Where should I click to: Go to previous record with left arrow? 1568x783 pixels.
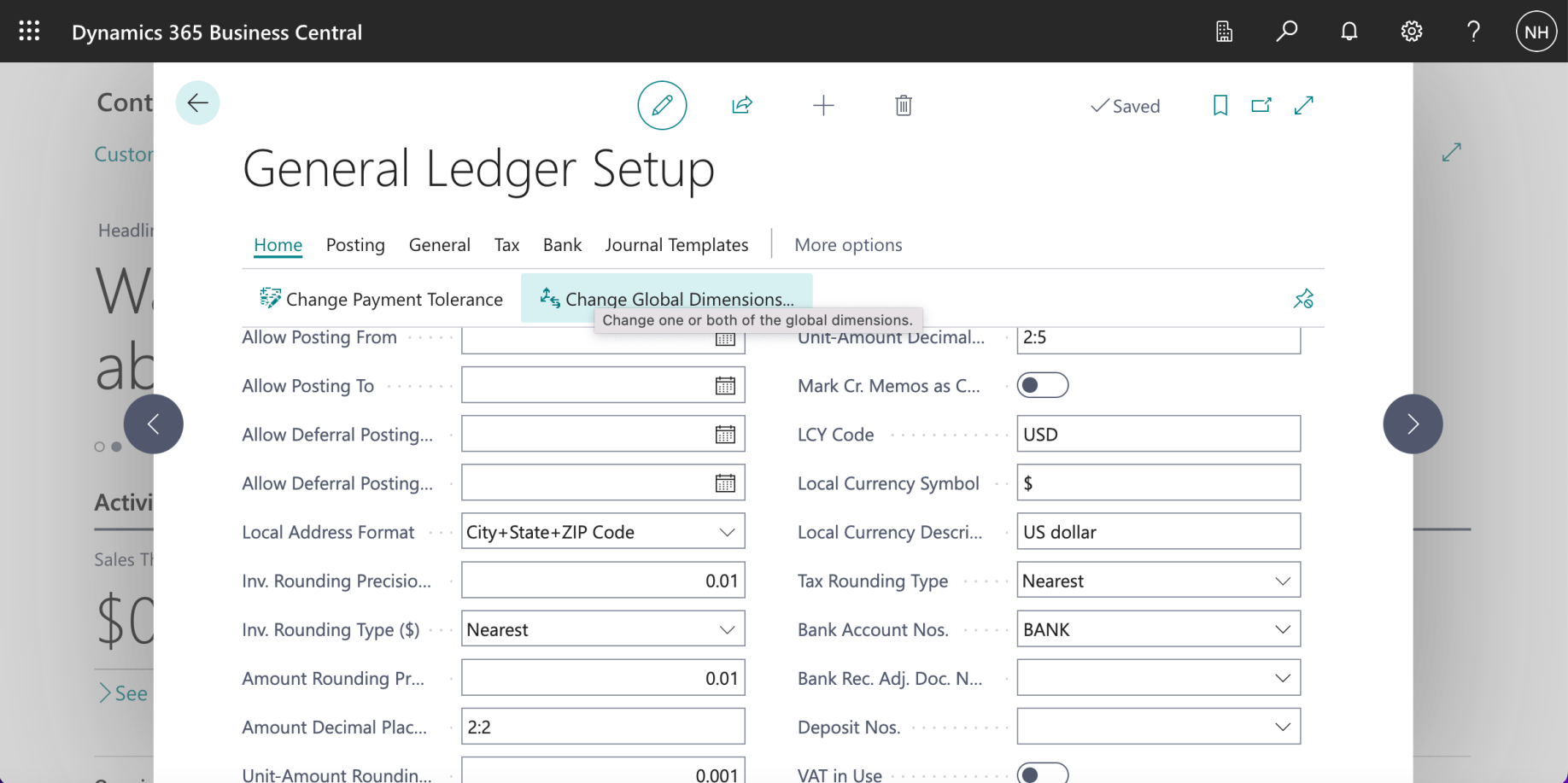(154, 424)
